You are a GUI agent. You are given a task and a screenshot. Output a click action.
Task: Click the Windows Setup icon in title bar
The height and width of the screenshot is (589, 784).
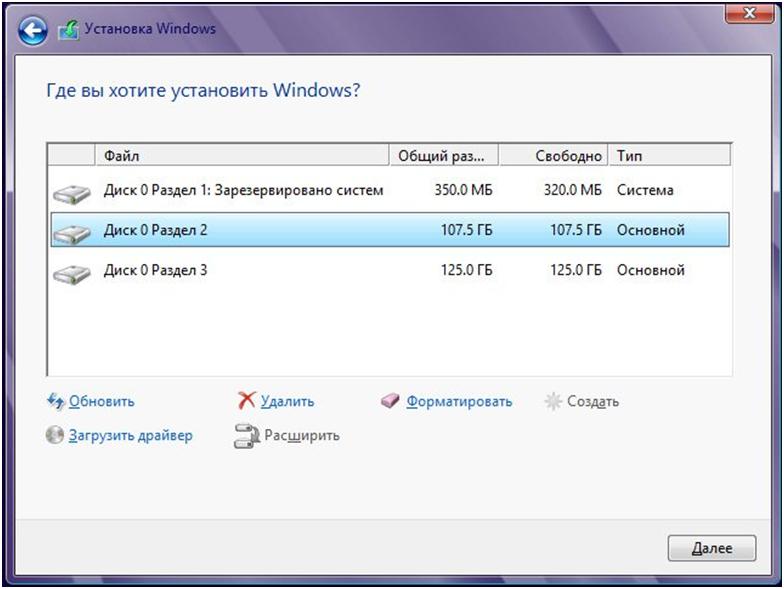tap(68, 30)
